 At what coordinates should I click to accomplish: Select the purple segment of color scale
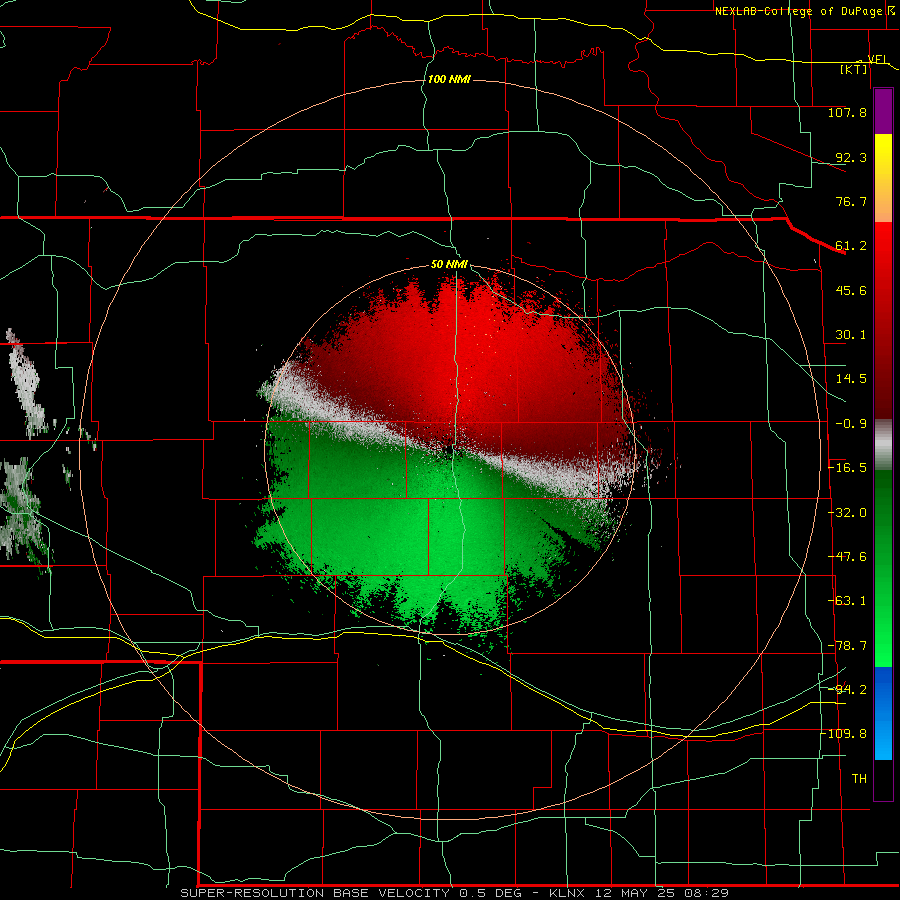(883, 112)
